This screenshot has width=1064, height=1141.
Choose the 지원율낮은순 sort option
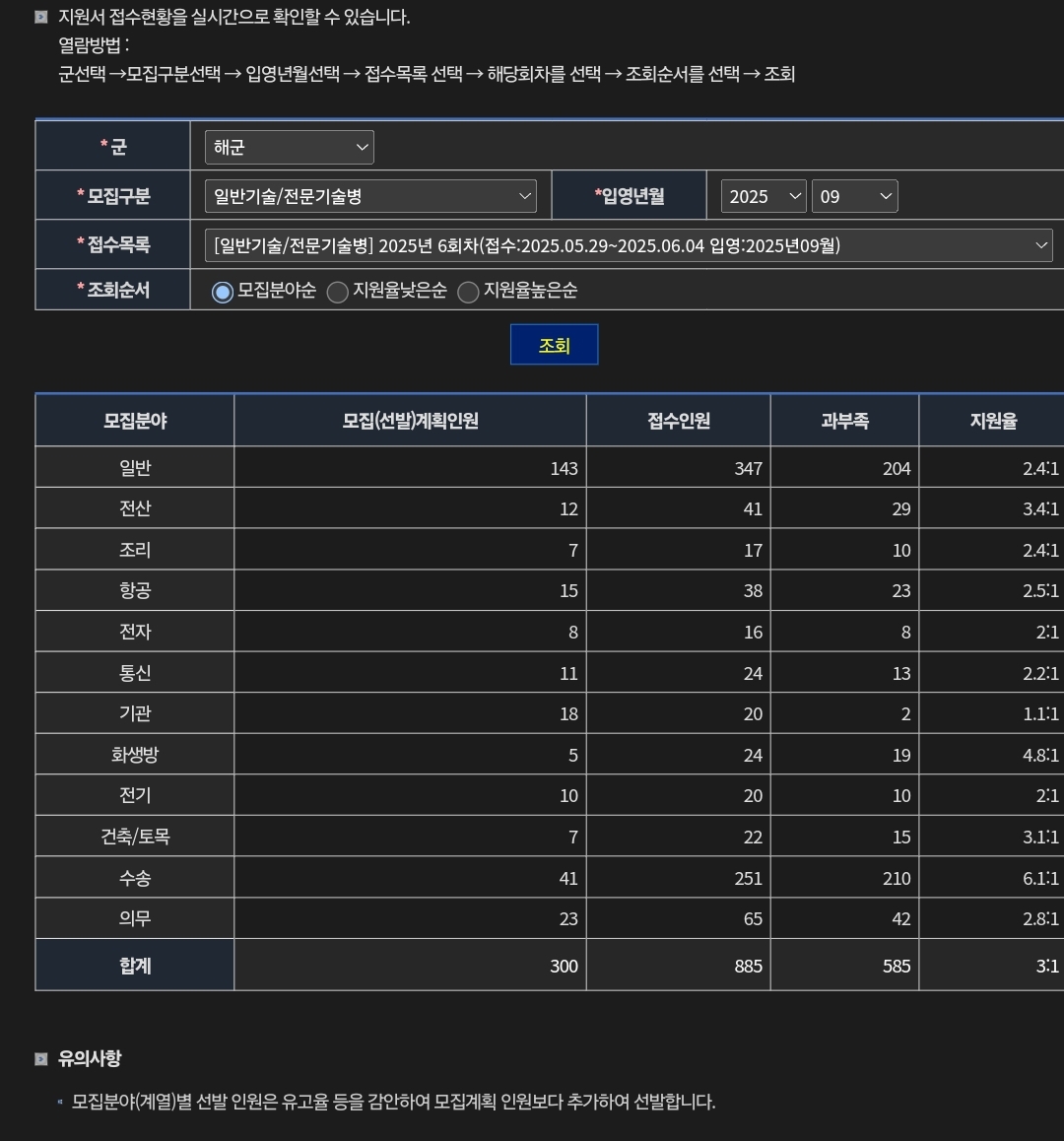click(337, 292)
